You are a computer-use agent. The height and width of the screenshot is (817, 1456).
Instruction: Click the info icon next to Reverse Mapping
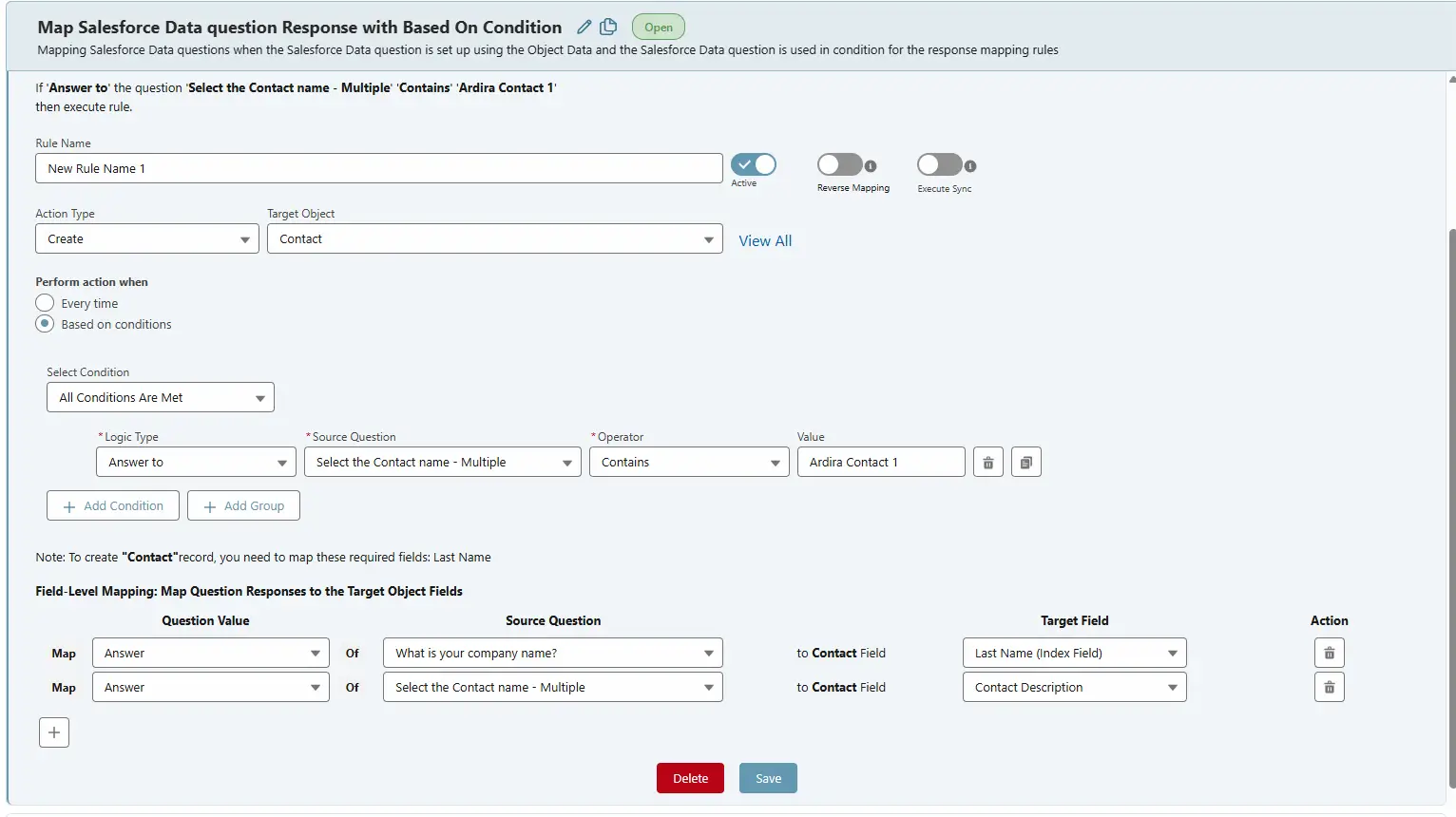coord(870,164)
